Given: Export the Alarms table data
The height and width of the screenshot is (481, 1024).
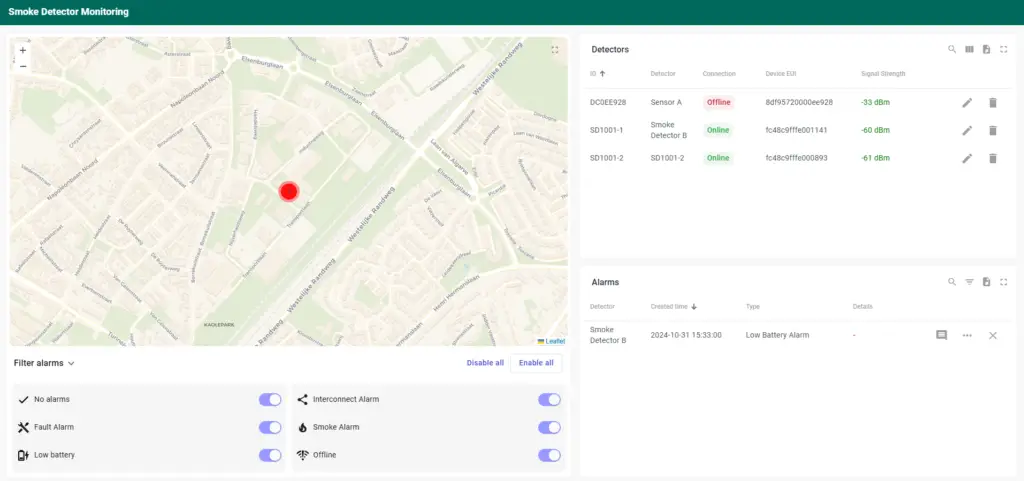Looking at the screenshot, I should pyautogui.click(x=986, y=282).
